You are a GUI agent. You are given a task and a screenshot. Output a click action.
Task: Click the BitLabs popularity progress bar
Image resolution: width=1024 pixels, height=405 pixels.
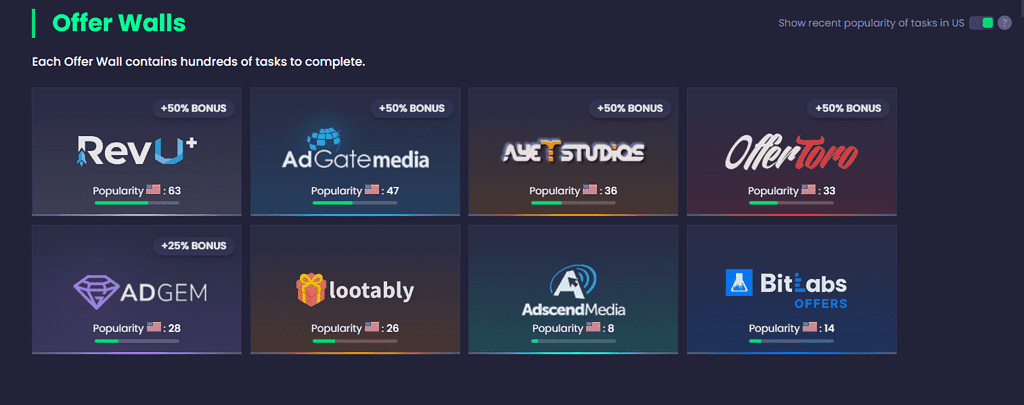click(x=791, y=341)
